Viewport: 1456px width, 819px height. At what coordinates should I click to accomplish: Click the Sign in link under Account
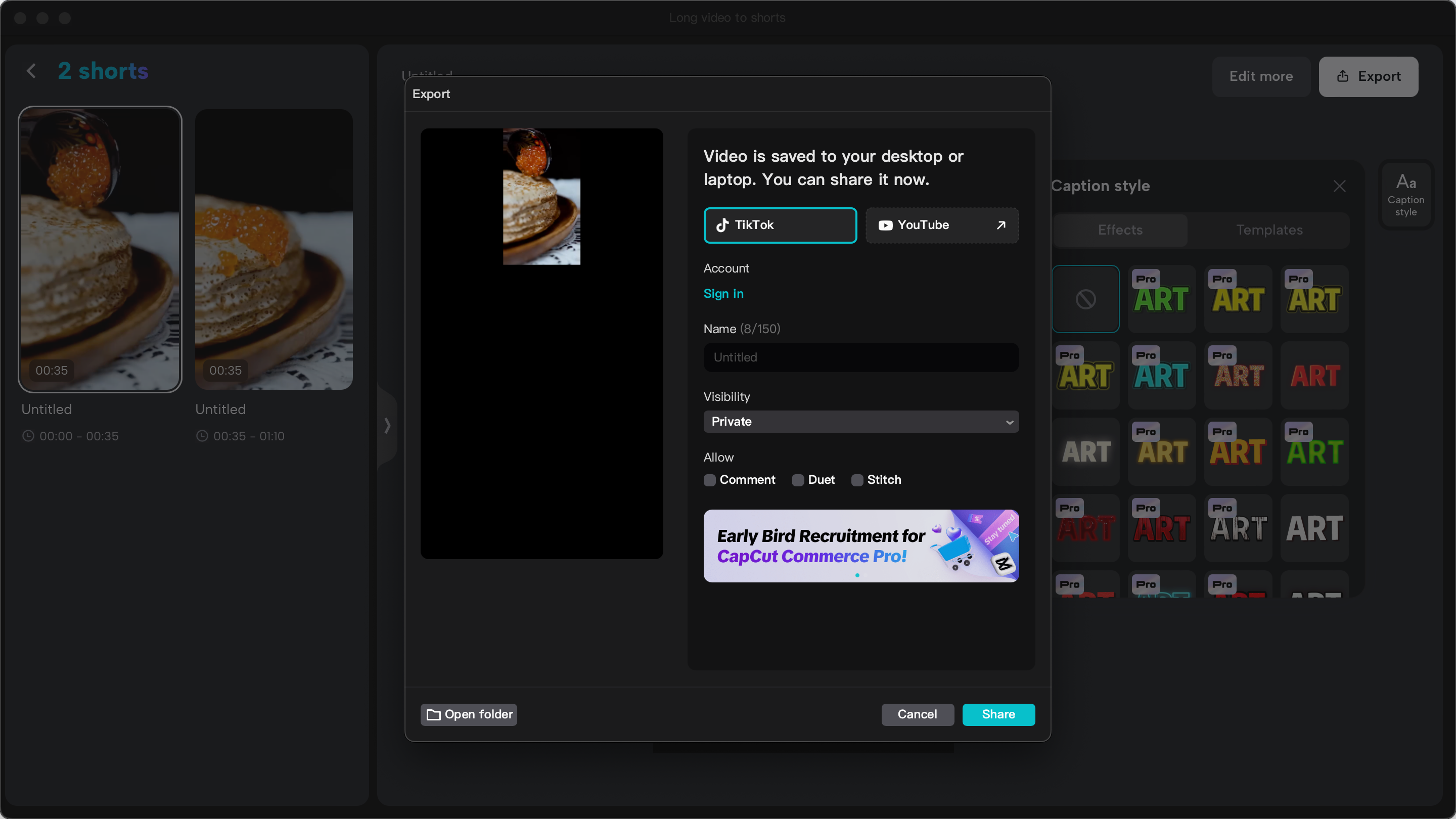[723, 293]
